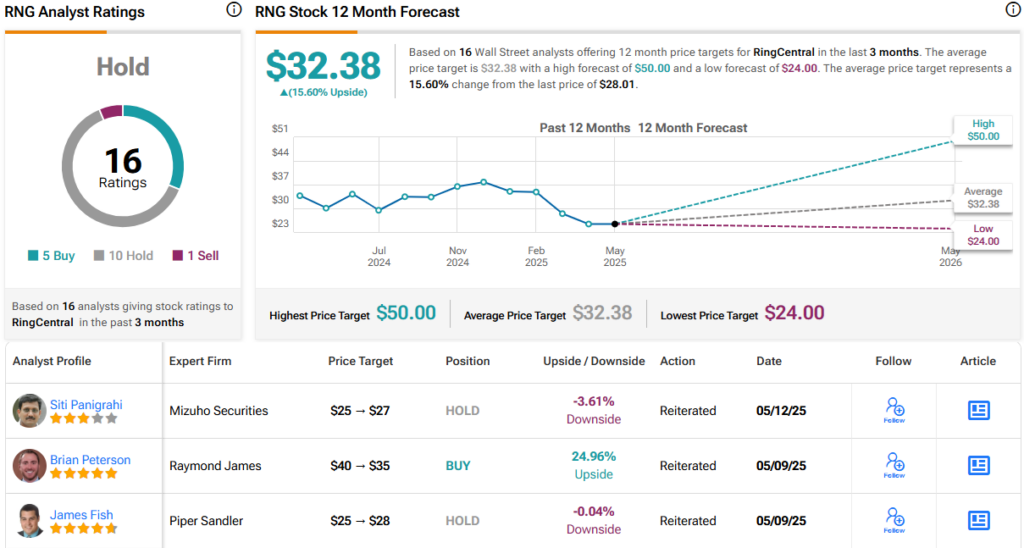Click James Fish's star rating
The width and height of the screenshot is (1024, 548).
click(84, 528)
